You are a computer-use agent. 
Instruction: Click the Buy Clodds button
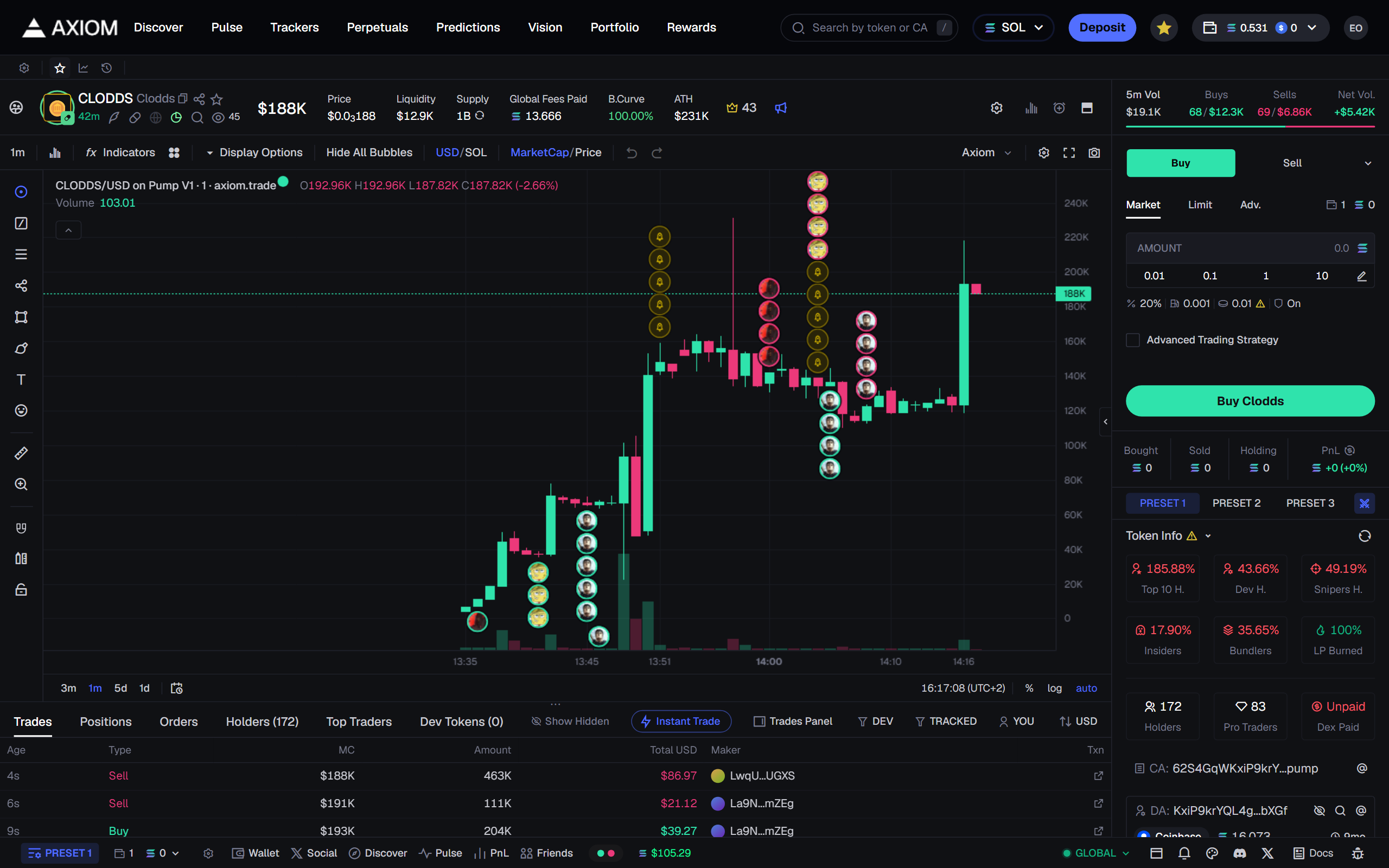tap(1250, 401)
